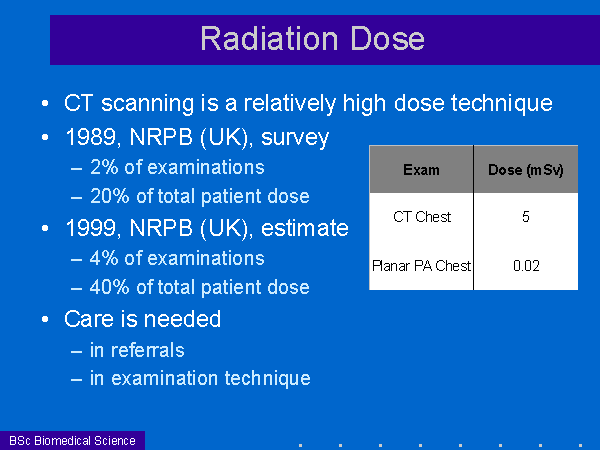Screen dimensions: 600x450
Task: Click the 'BSc Biomedical Science' footer label
Action: click(72, 440)
